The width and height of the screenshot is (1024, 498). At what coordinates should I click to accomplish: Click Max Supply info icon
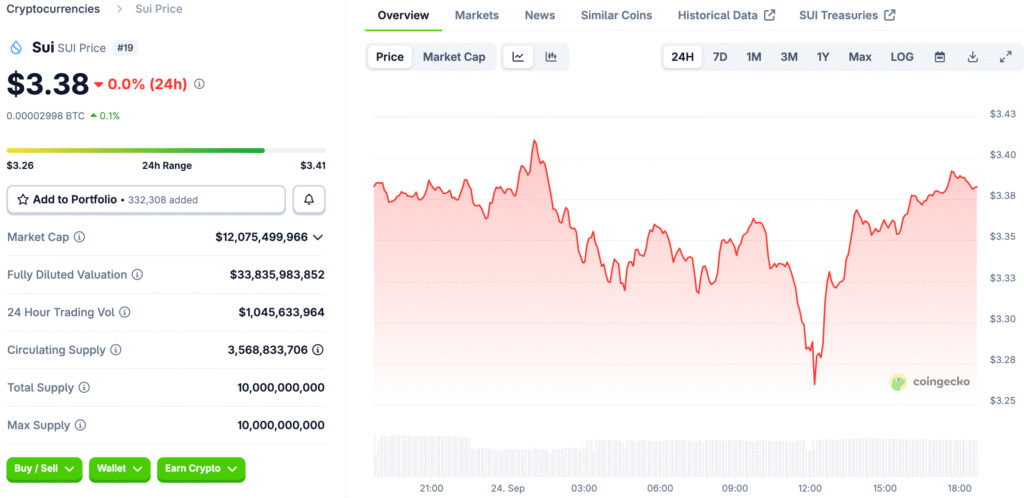point(80,426)
